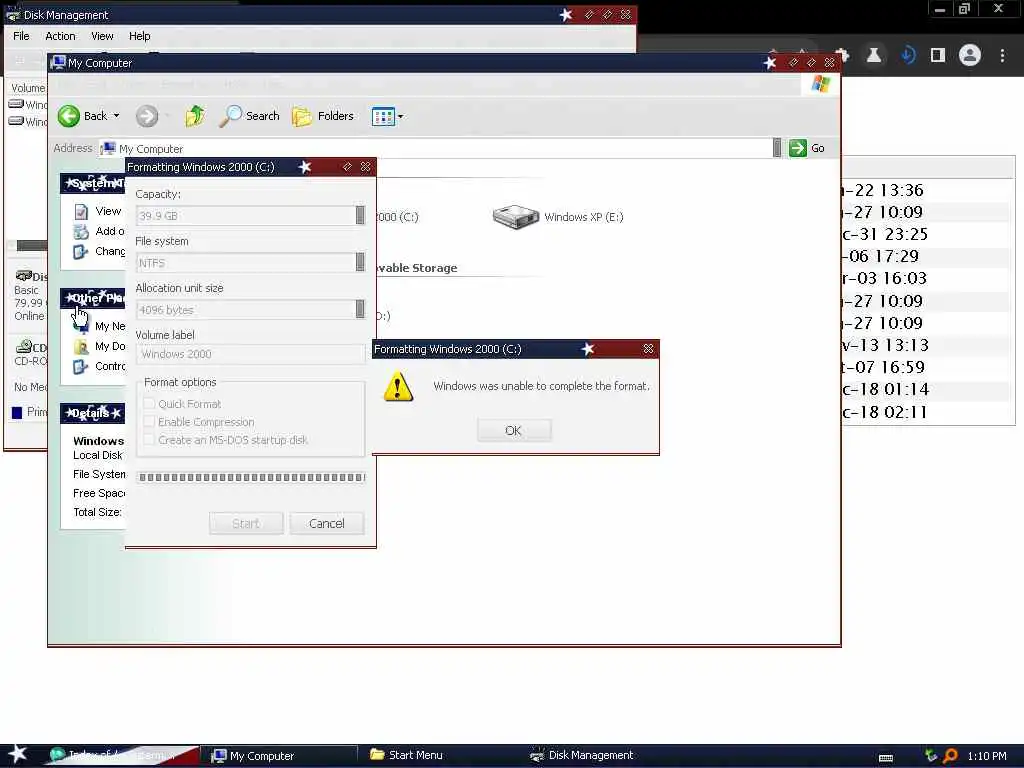Click the Control Panel icon in Other Places
1024x768 pixels.
click(x=81, y=366)
